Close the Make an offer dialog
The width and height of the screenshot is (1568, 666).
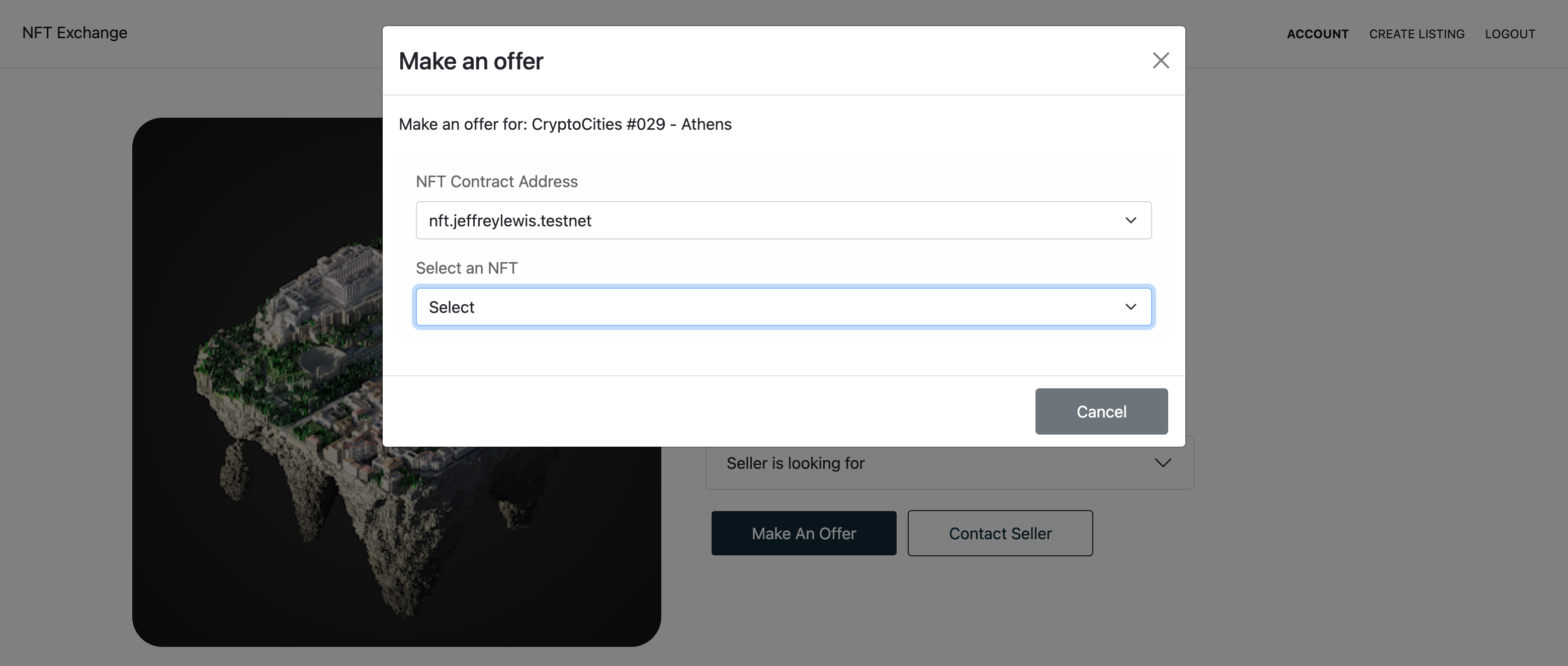pos(1161,60)
